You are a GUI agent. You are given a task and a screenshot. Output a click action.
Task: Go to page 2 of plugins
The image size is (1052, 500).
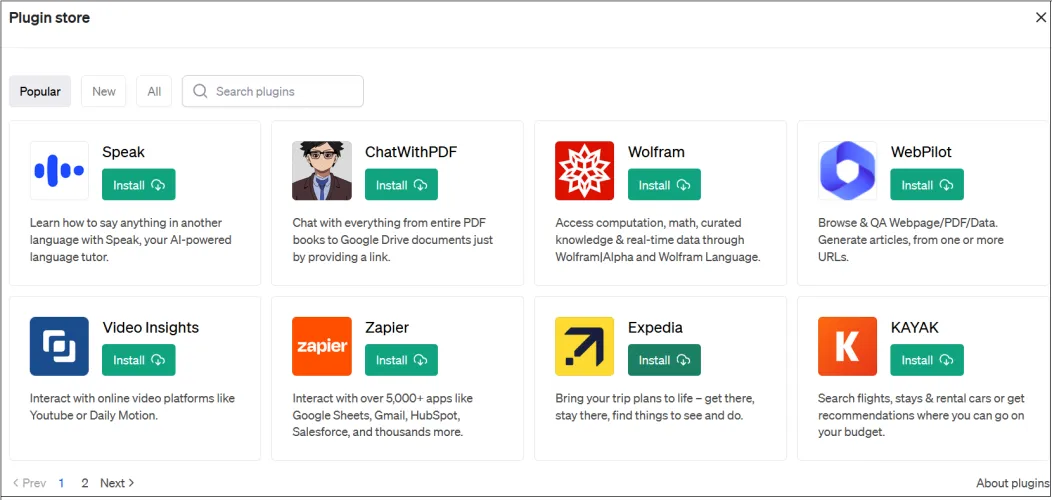pos(85,483)
